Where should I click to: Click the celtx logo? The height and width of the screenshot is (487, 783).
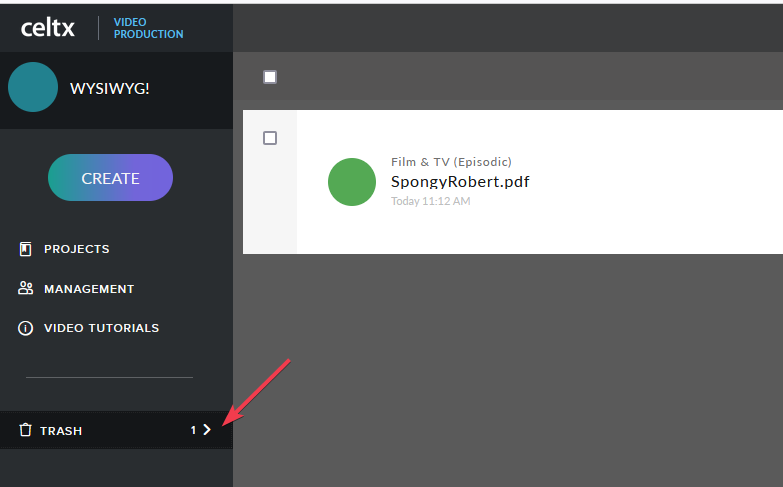click(48, 27)
